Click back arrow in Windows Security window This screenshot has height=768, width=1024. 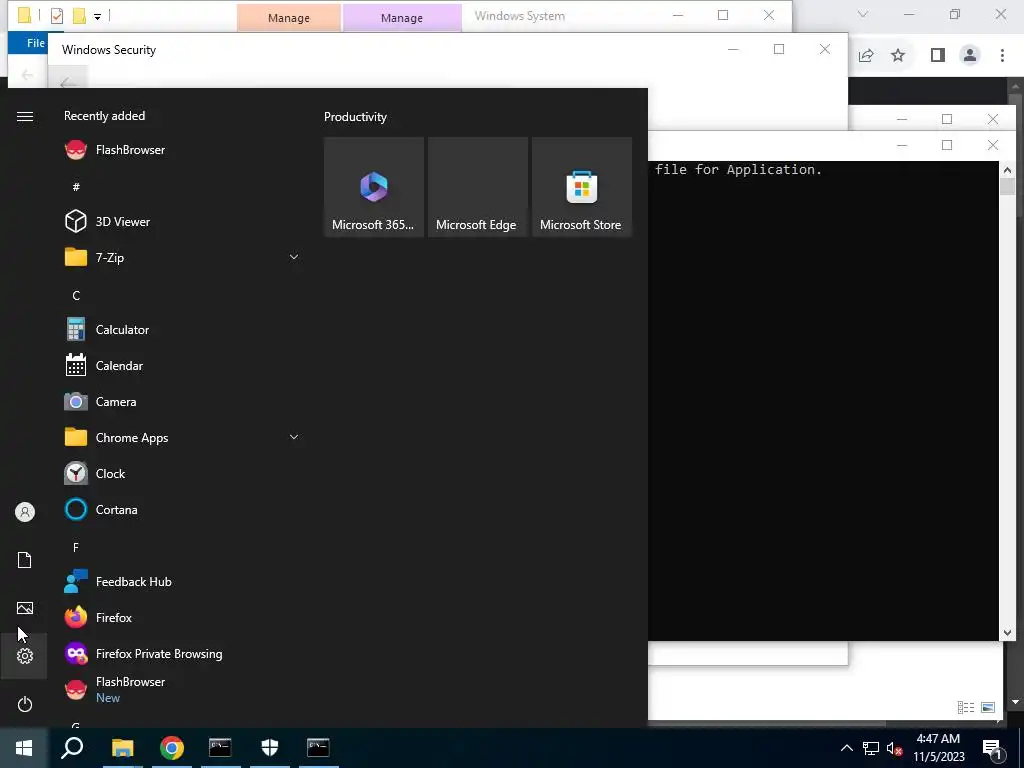pos(68,82)
